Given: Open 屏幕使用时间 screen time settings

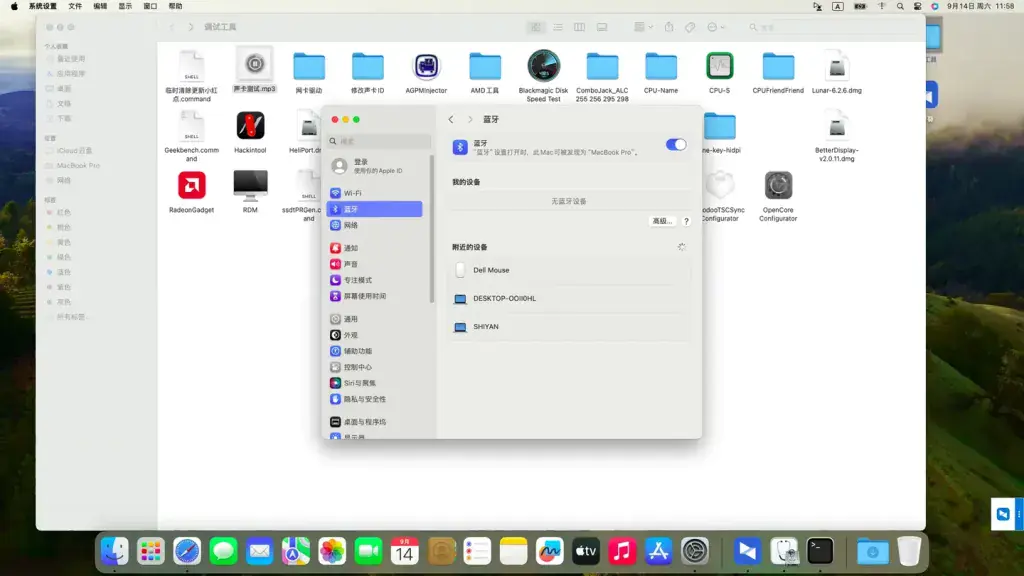Looking at the screenshot, I should pyautogui.click(x=376, y=296).
